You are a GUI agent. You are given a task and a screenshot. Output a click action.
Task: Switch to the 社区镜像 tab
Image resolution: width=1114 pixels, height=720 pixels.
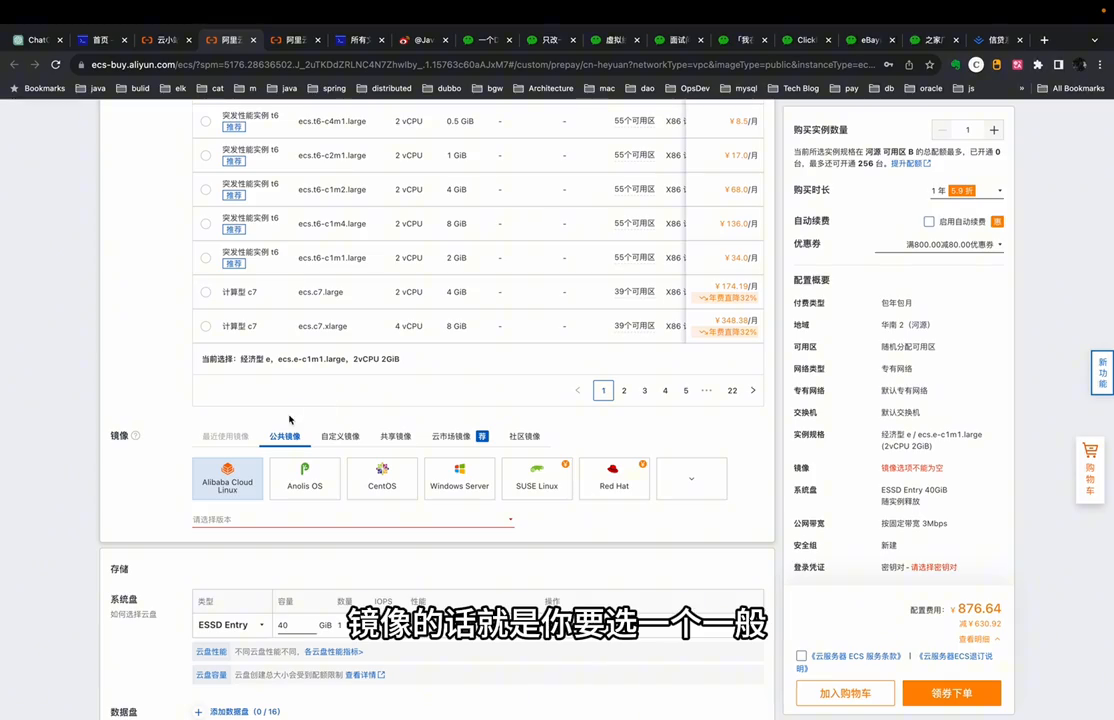(x=524, y=436)
